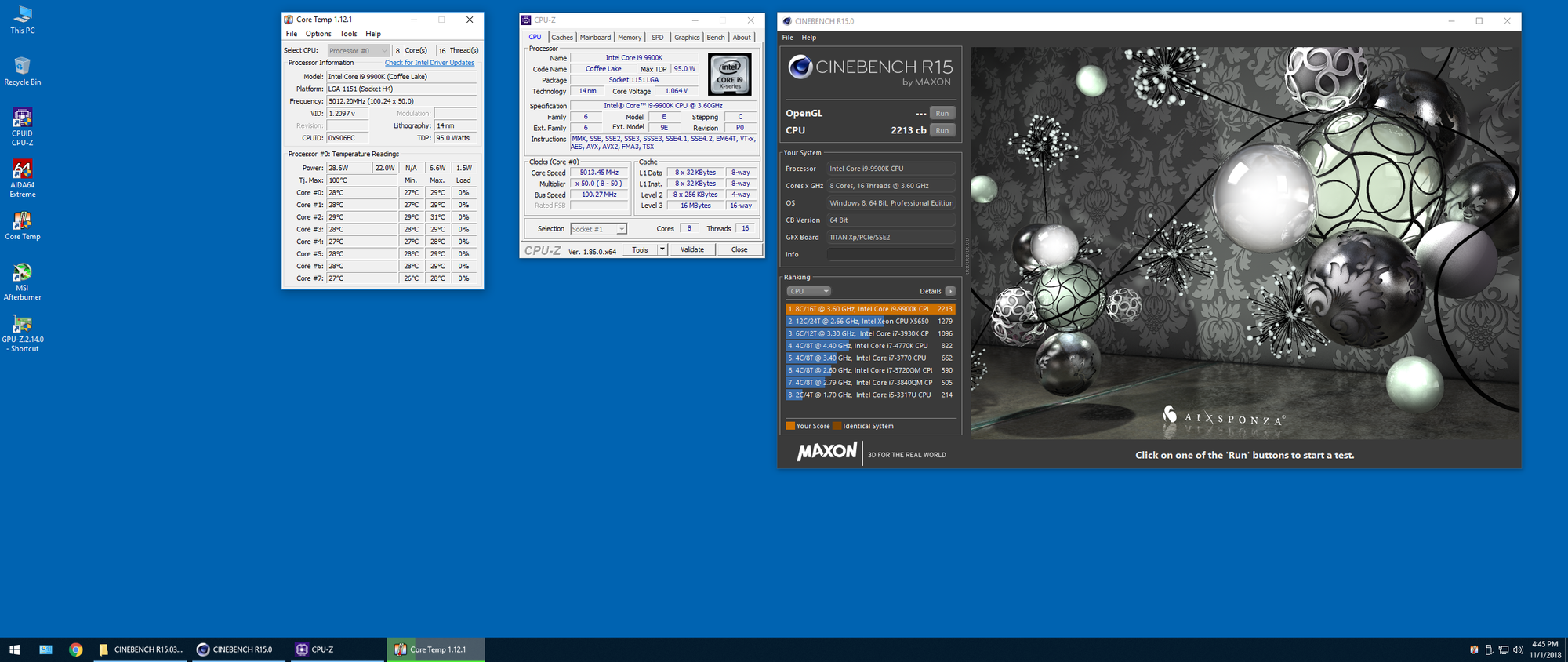Screen dimensions: 1568x662
Task: Switch to the Caches tab in CPU-Z
Action: coord(562,38)
